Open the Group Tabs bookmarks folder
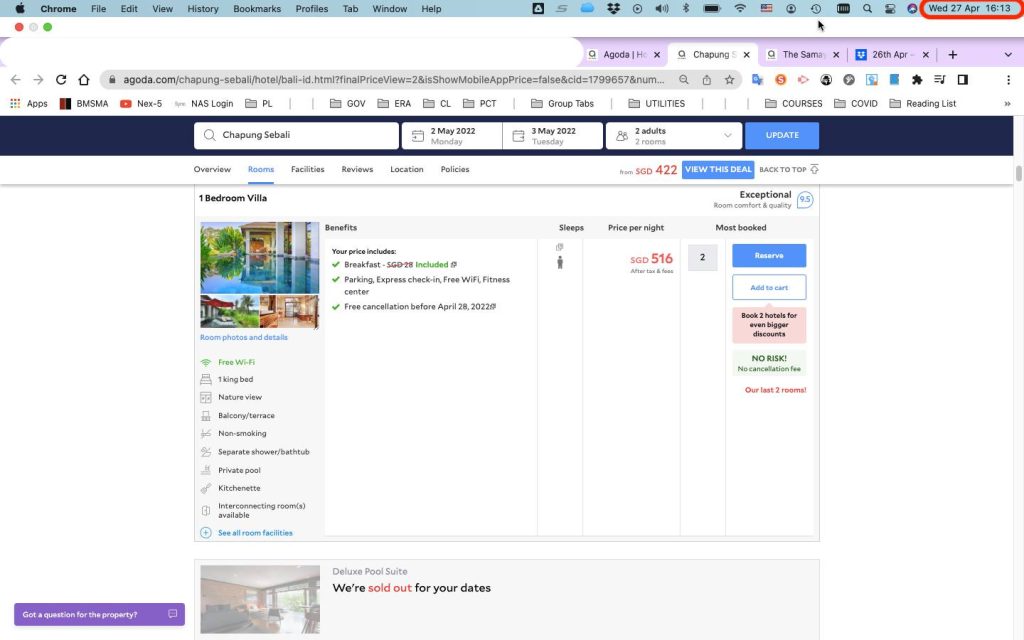The height and width of the screenshot is (640, 1024). (562, 103)
